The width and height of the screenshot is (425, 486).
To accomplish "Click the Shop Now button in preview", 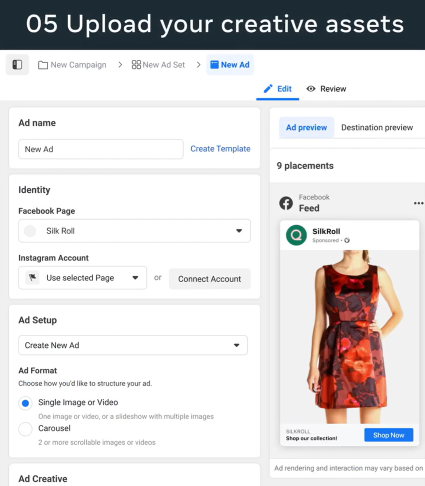I will (x=389, y=435).
